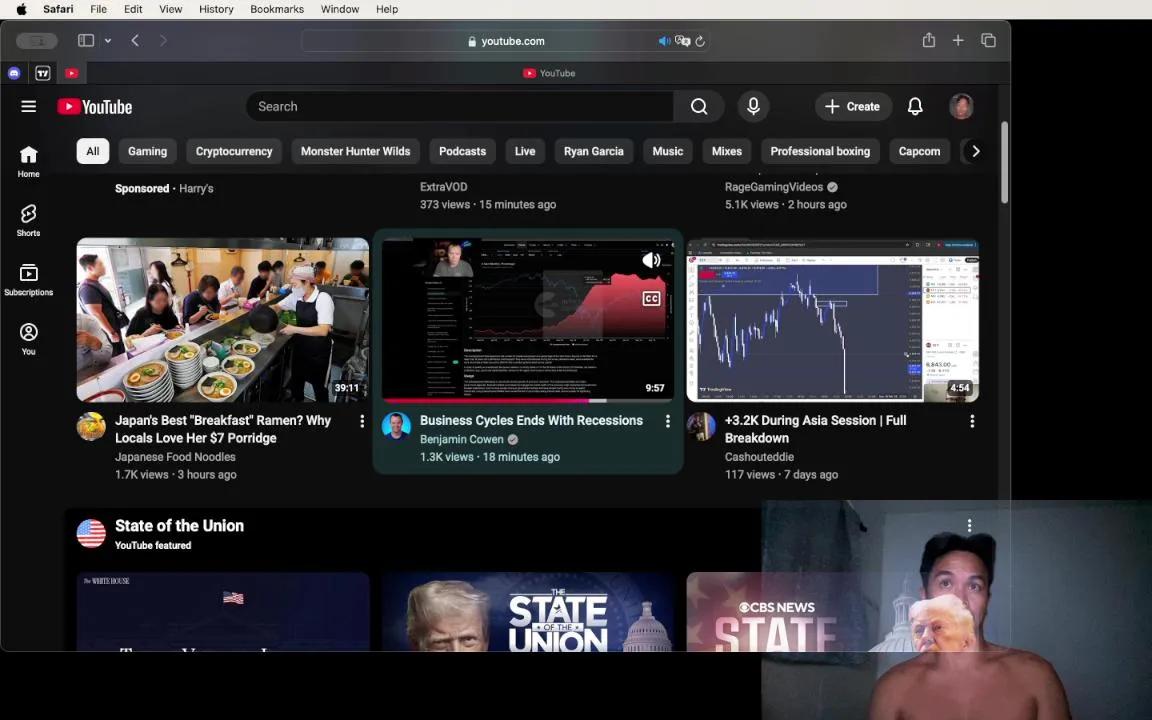This screenshot has width=1152, height=720.
Task: Open the pinned TradingView tab
Action: point(43,73)
